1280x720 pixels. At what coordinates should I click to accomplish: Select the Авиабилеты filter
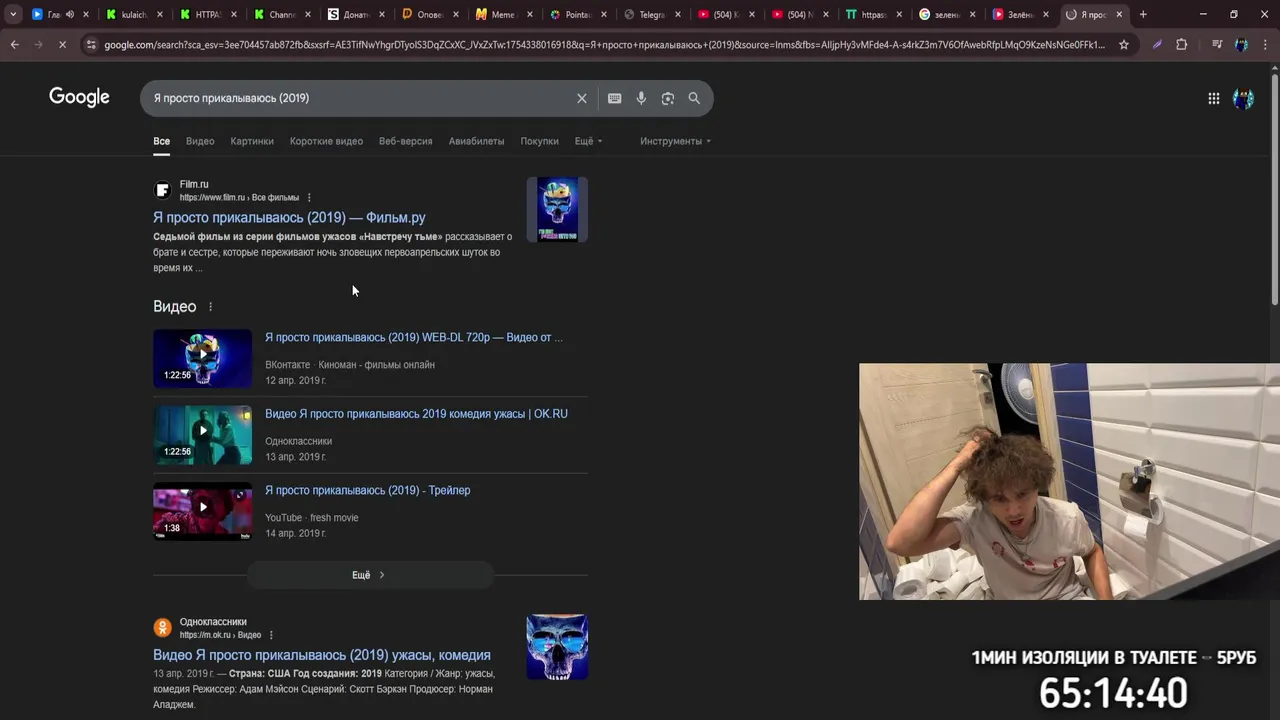coord(476,141)
